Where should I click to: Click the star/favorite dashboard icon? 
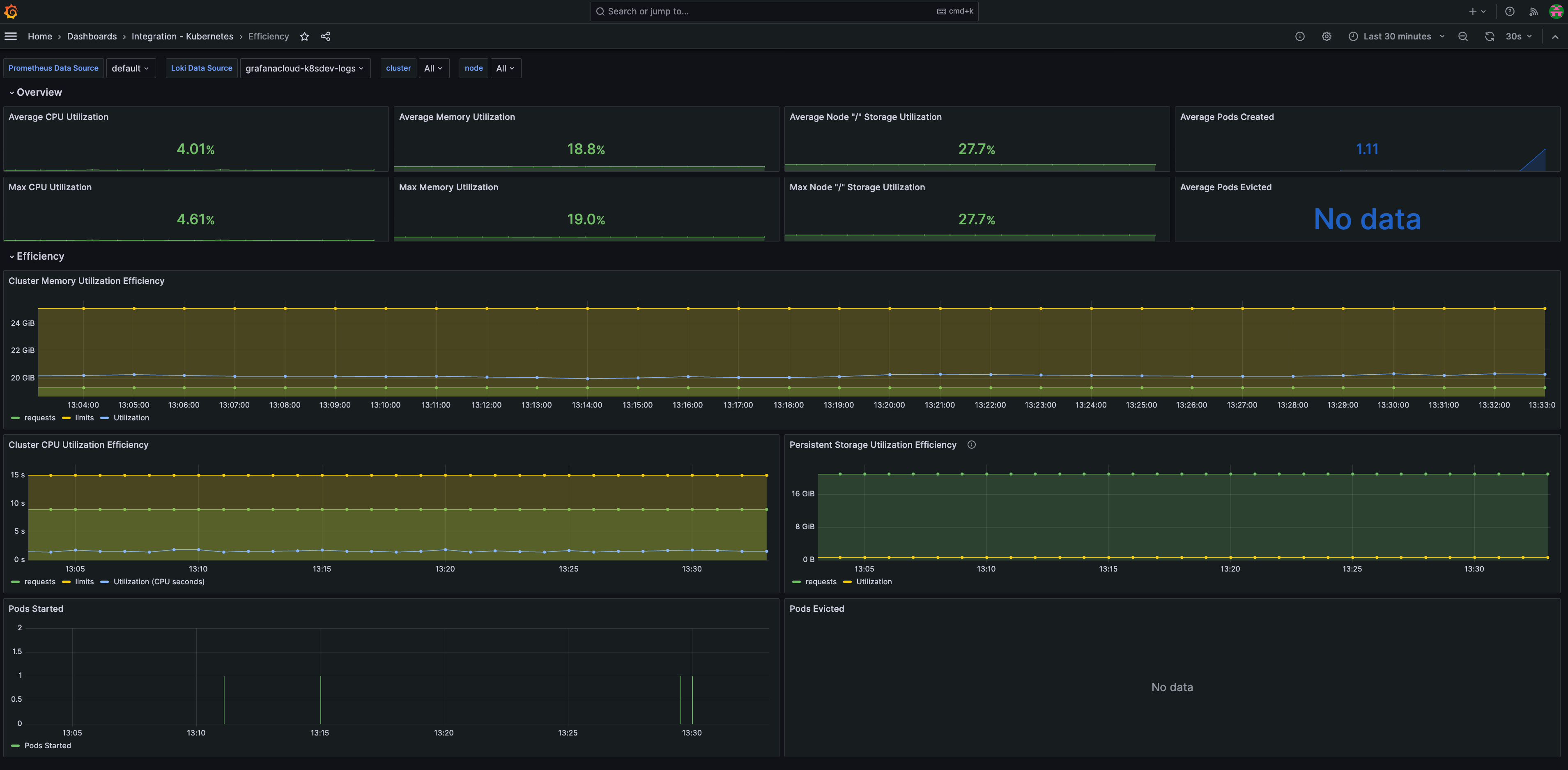(x=304, y=36)
